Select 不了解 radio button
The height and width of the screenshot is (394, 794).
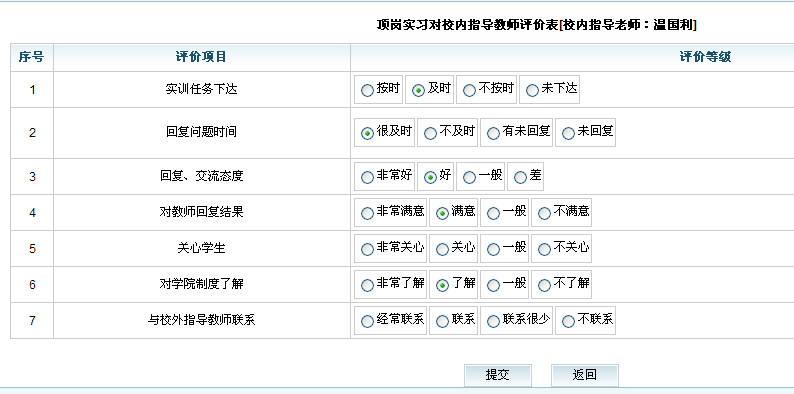(x=544, y=286)
